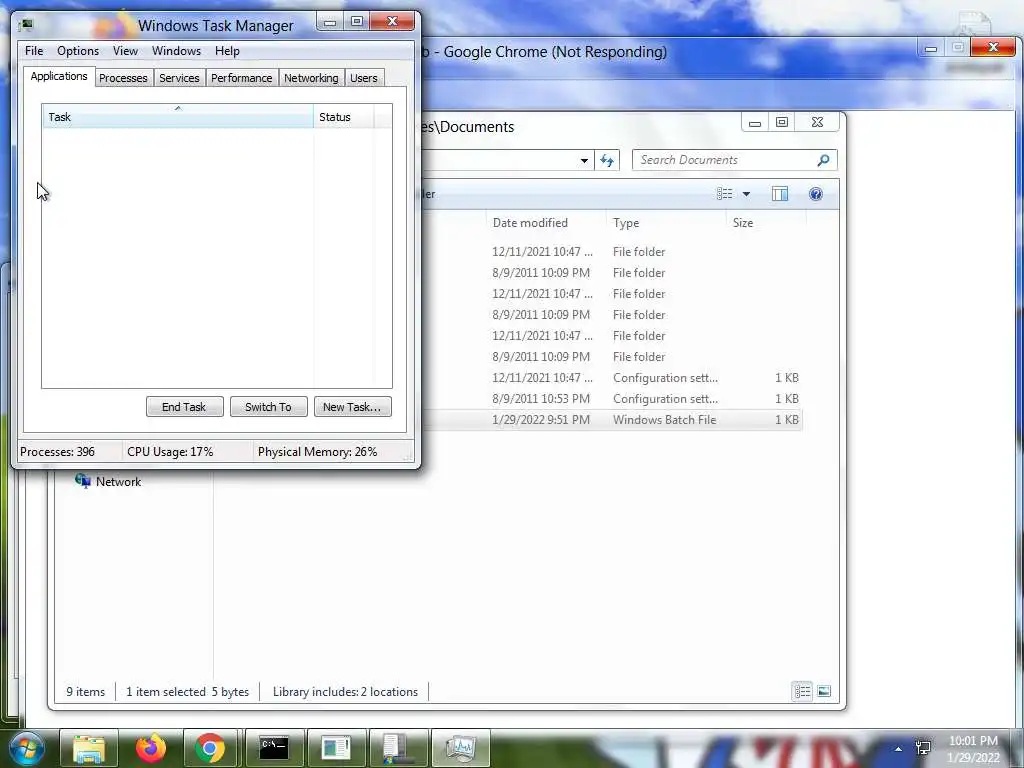Open Windows Explorer from the taskbar
Image resolution: width=1024 pixels, height=768 pixels.
[x=89, y=748]
